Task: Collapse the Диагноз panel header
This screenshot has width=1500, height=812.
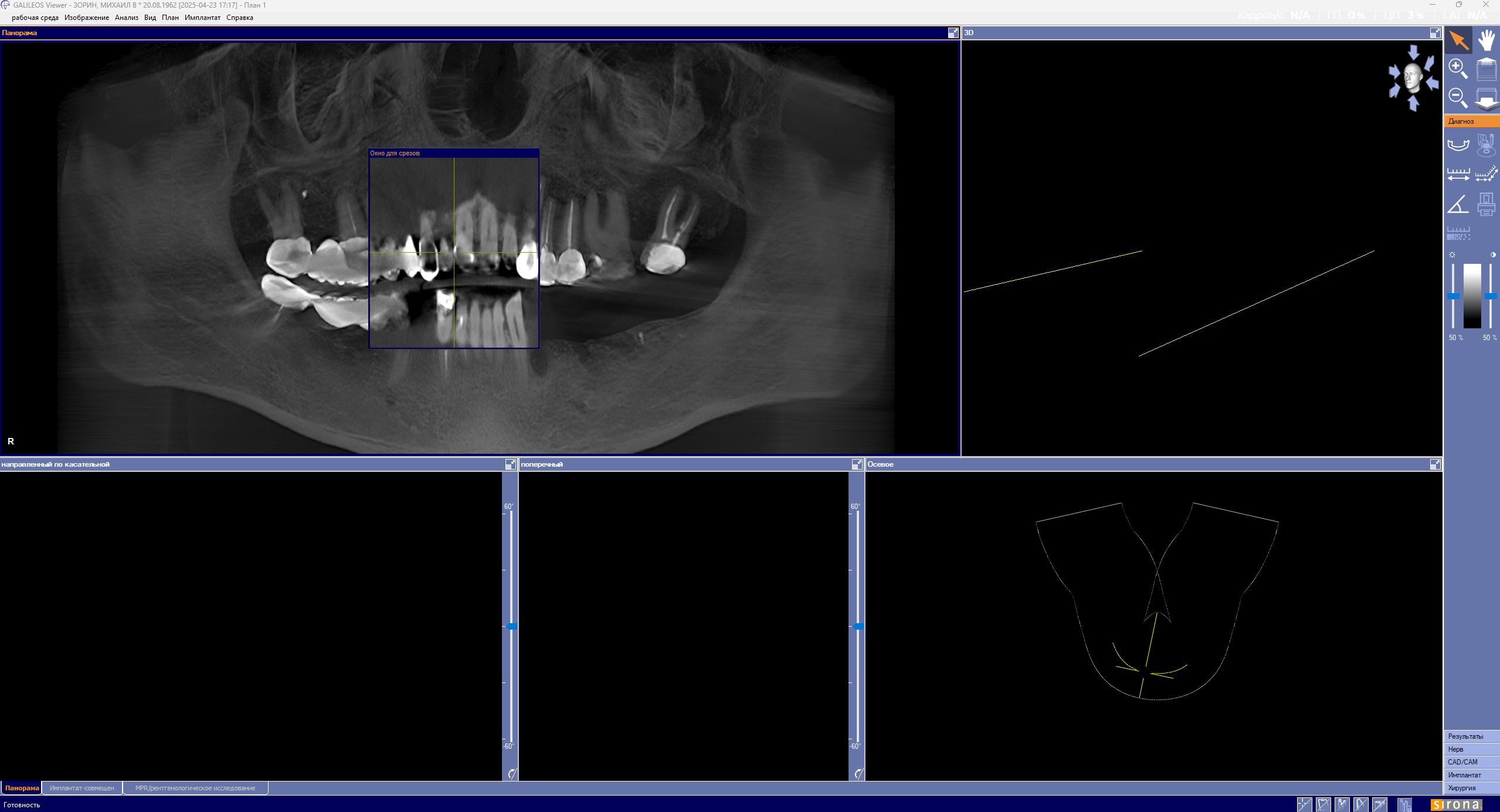Action: (1472, 121)
